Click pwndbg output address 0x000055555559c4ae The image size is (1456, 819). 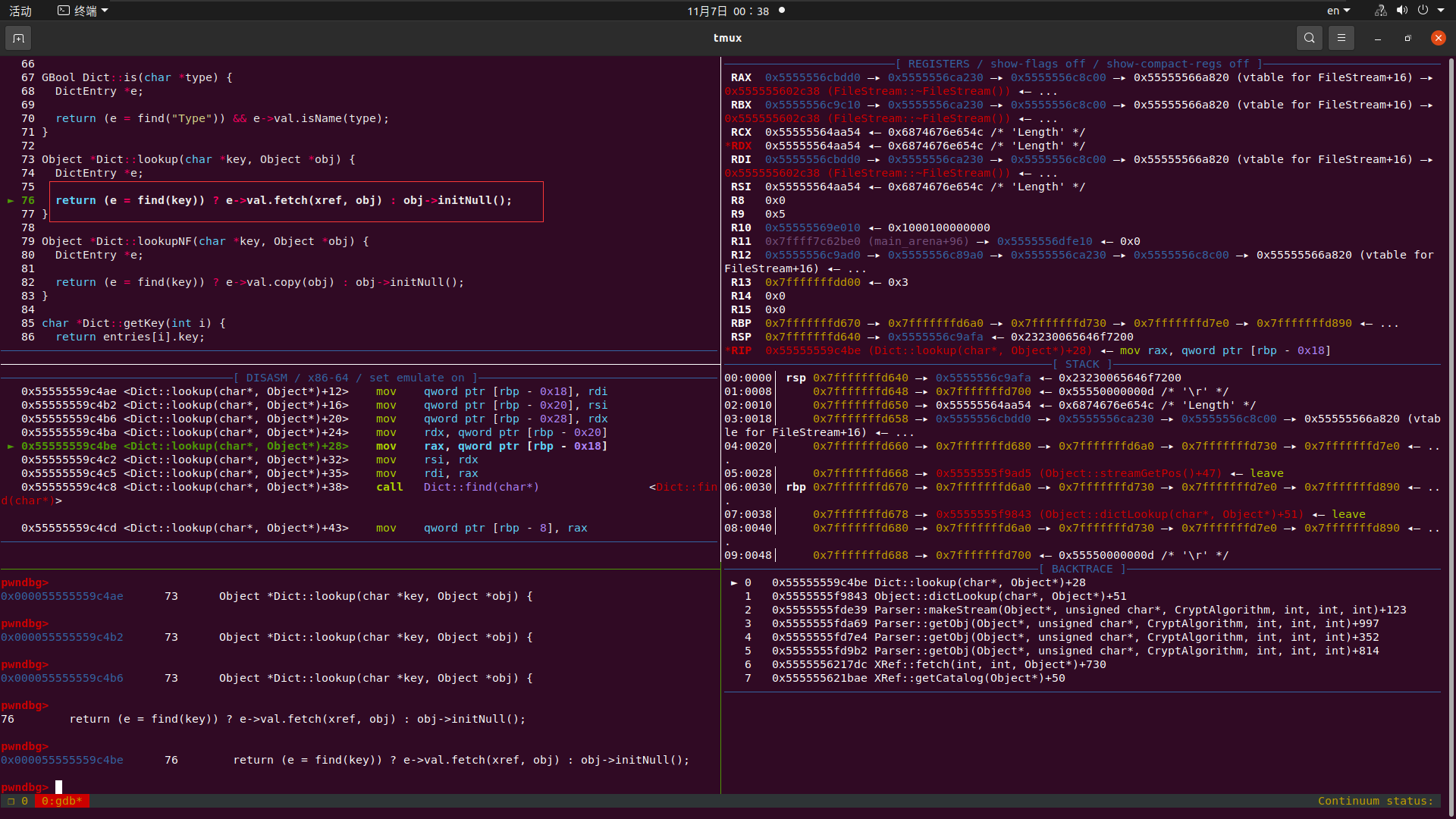[x=62, y=596]
